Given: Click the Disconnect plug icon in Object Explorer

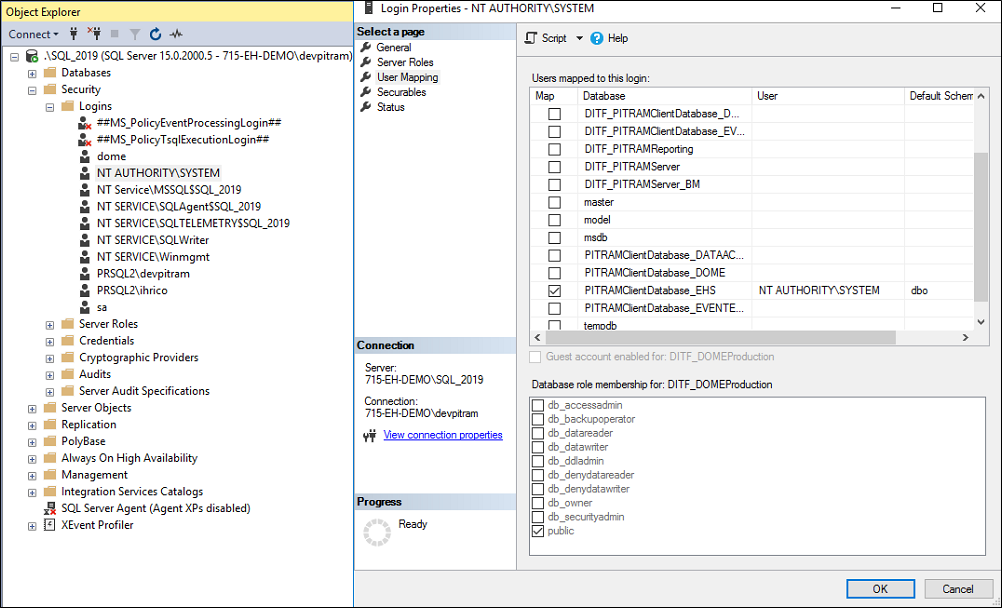Looking at the screenshot, I should pyautogui.click(x=94, y=34).
